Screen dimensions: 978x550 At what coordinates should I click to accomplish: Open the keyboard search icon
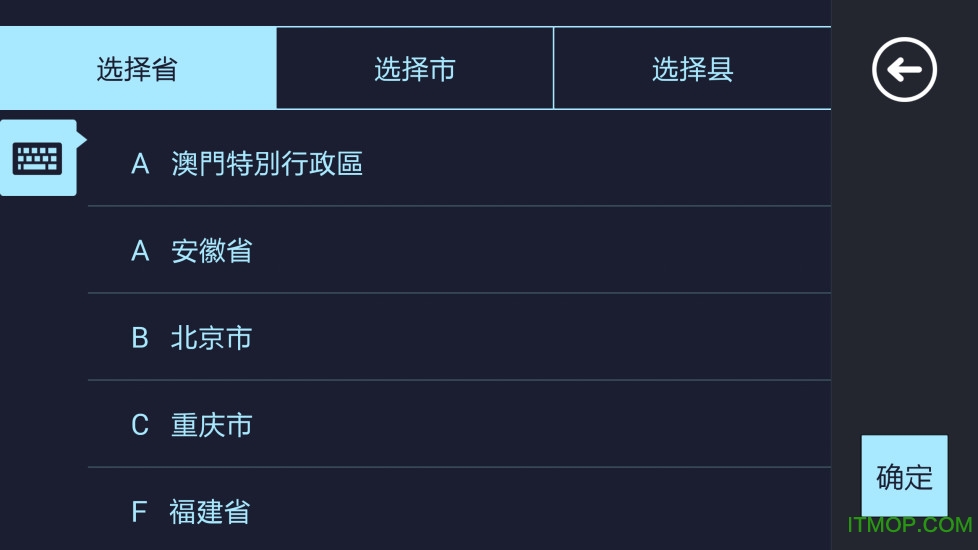click(38, 158)
